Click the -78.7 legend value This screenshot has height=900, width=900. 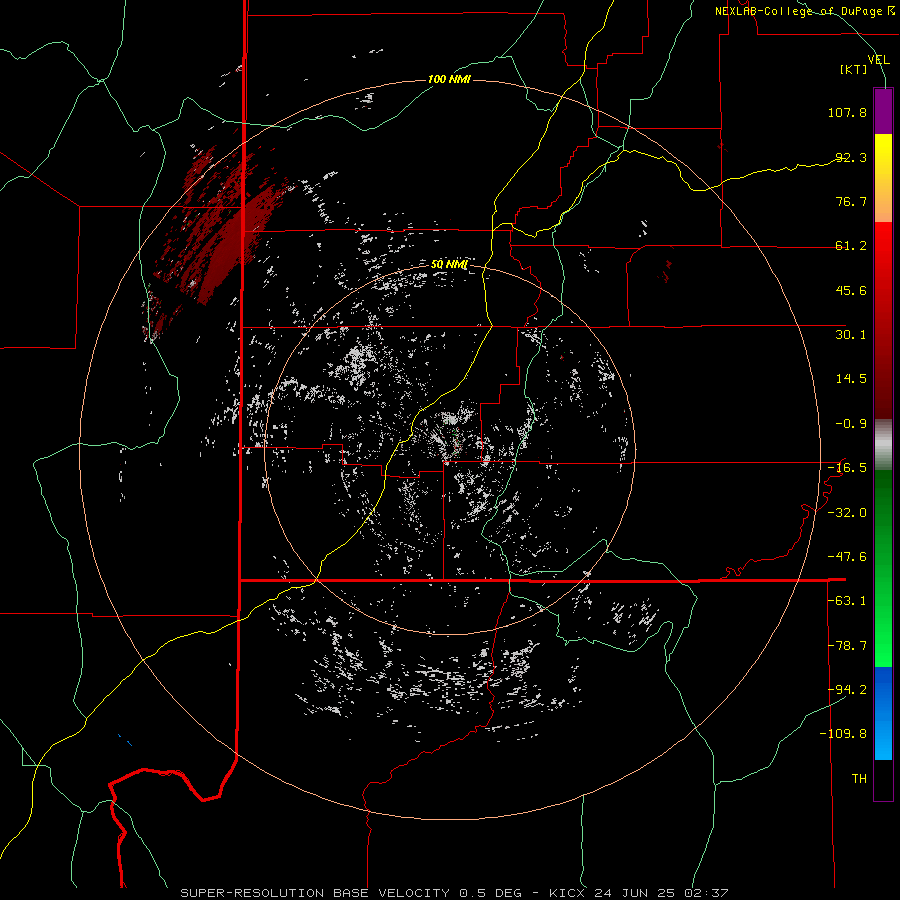[847, 646]
